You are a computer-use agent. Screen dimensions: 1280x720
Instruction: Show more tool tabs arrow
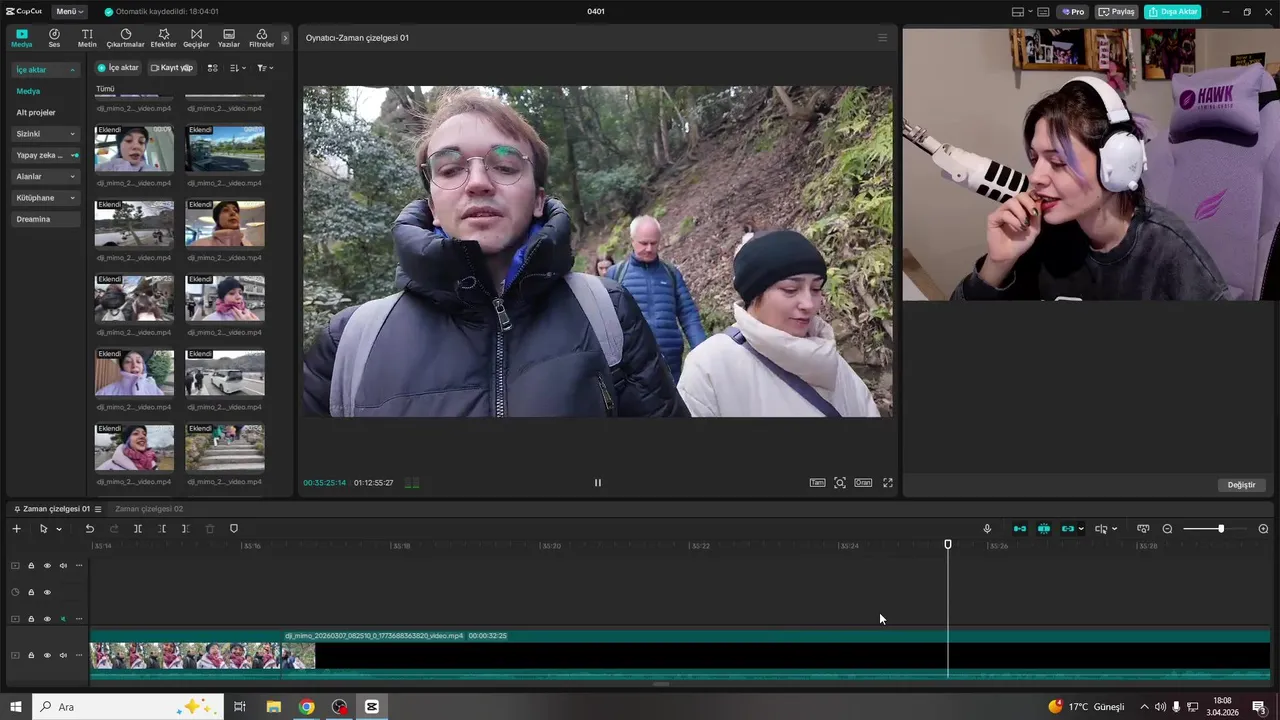tap(285, 38)
